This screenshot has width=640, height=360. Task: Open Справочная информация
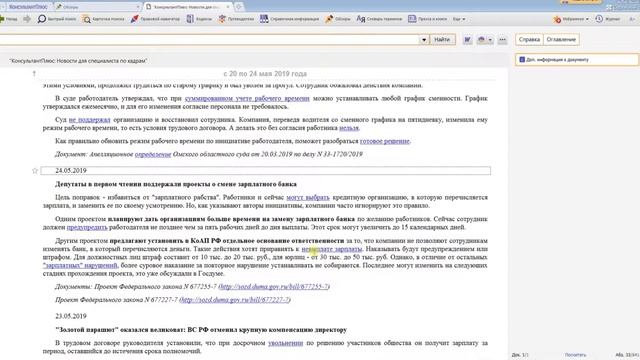click(289, 19)
